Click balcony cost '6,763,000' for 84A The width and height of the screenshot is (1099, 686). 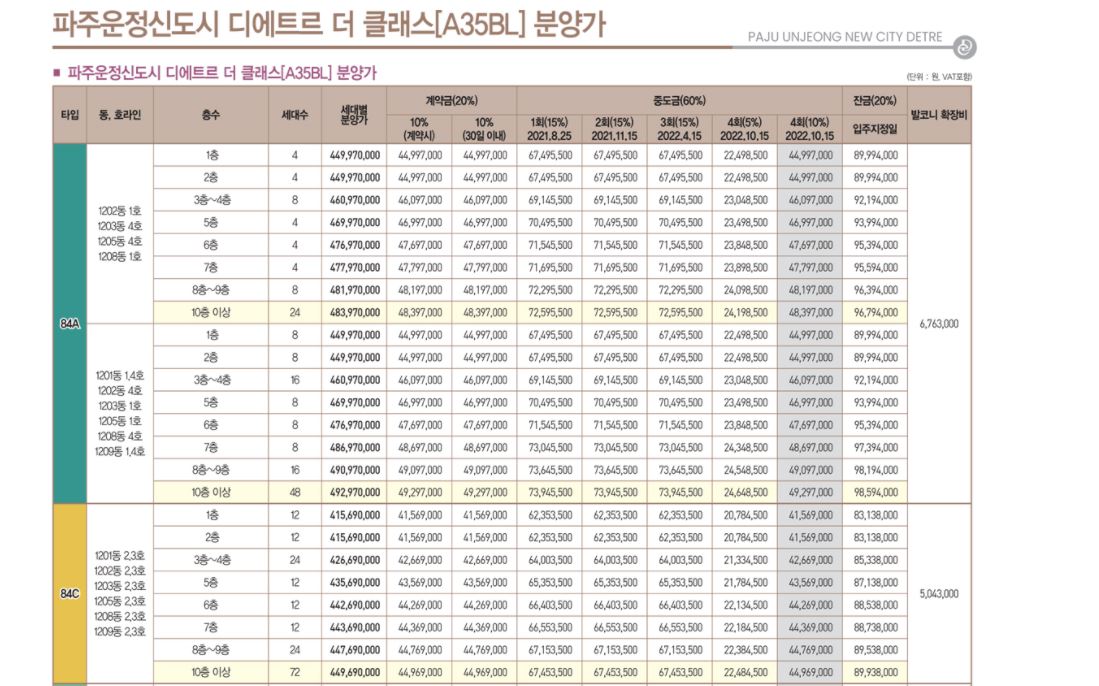click(x=939, y=324)
